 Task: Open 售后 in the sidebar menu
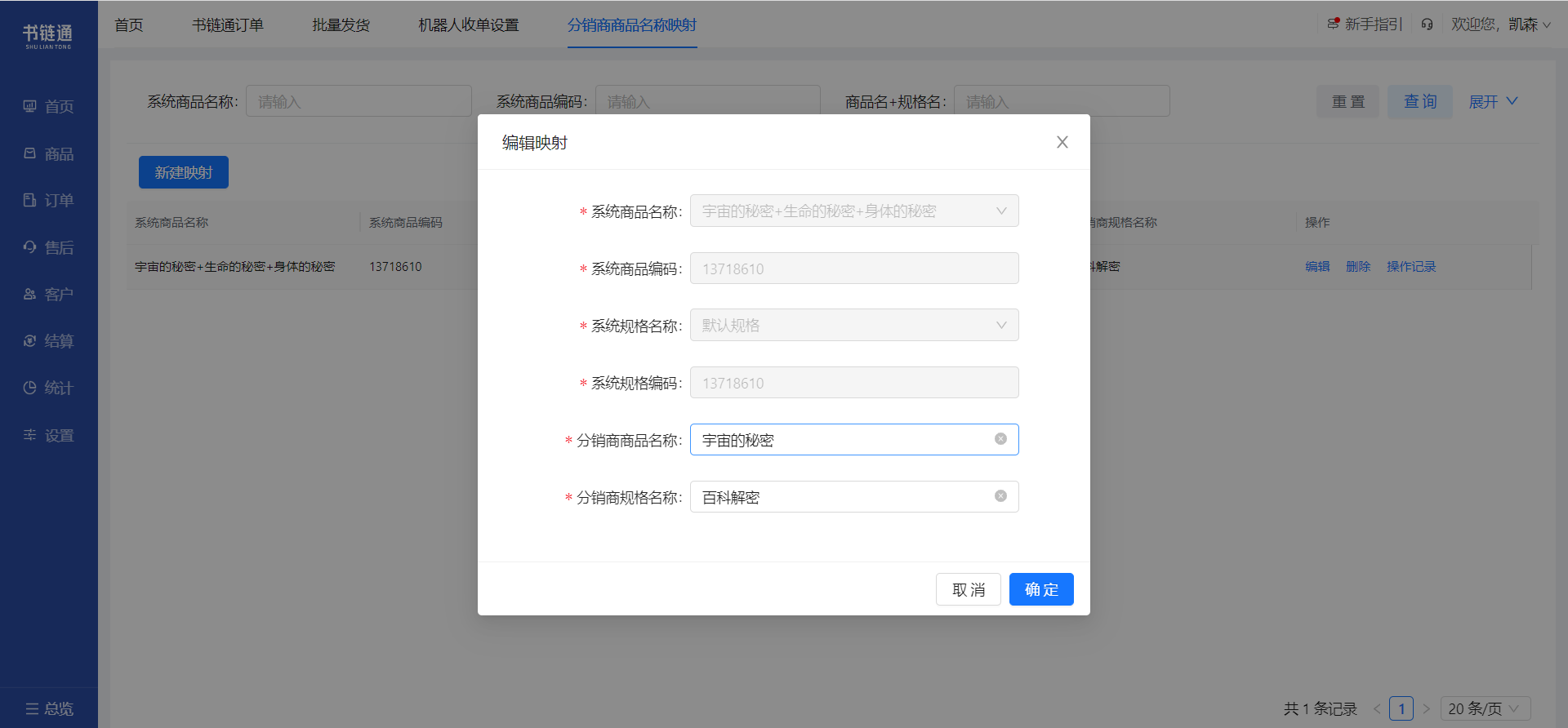49,246
